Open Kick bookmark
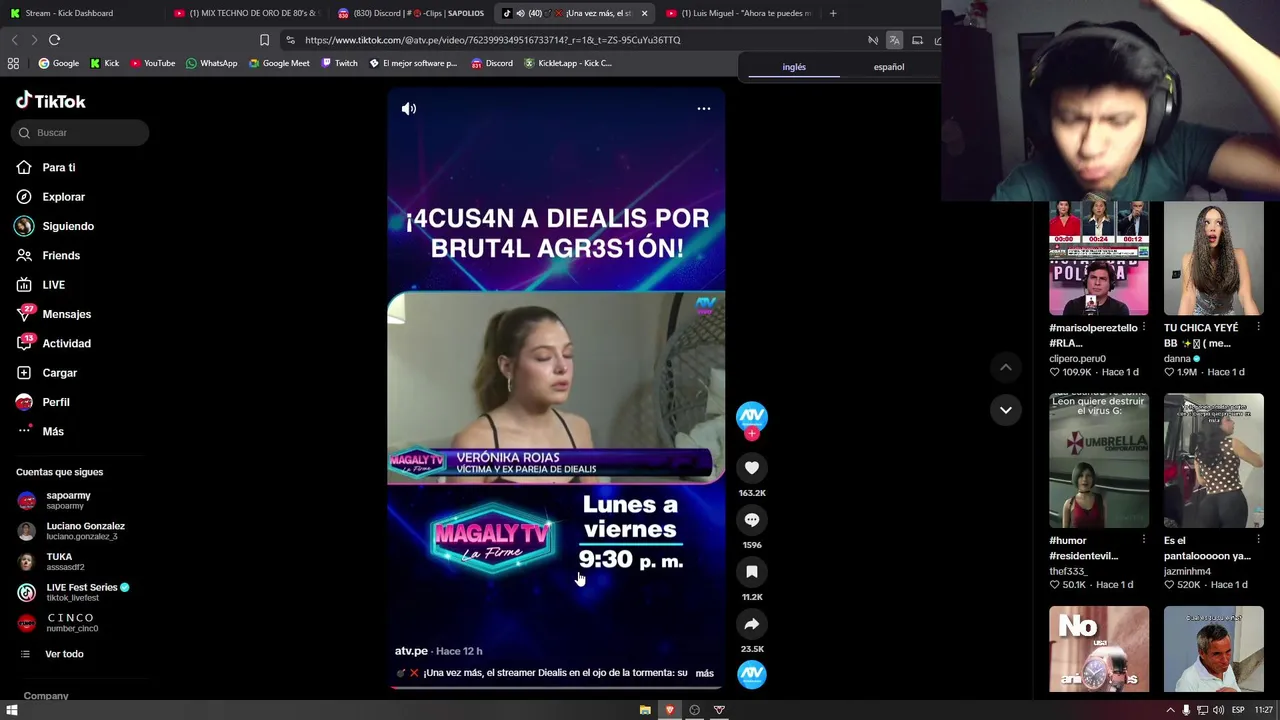1280x720 pixels. (x=104, y=63)
